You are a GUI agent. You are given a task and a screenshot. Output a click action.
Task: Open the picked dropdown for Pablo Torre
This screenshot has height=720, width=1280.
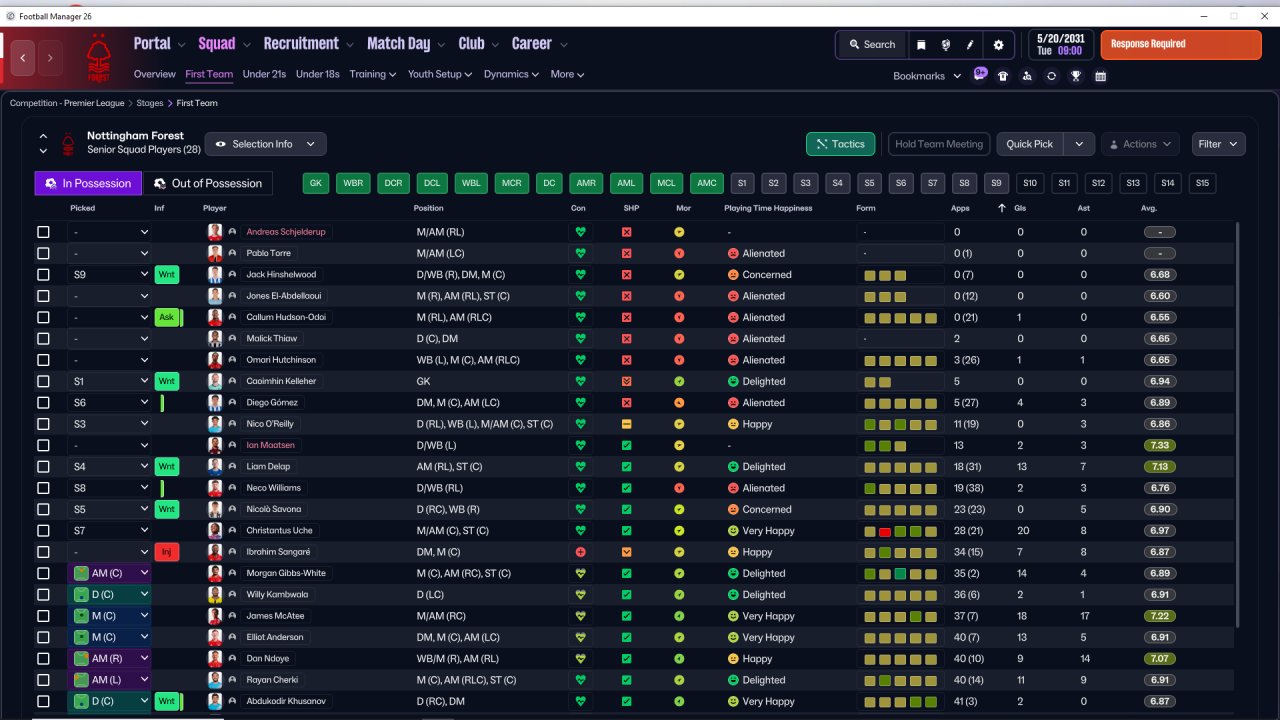(x=110, y=254)
